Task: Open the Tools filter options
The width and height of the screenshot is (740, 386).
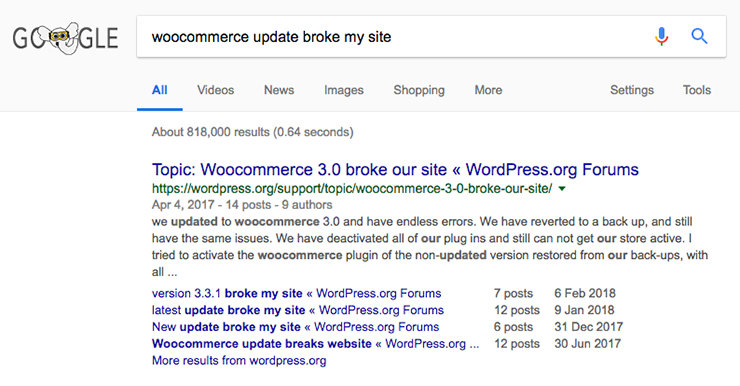Action: 697,90
